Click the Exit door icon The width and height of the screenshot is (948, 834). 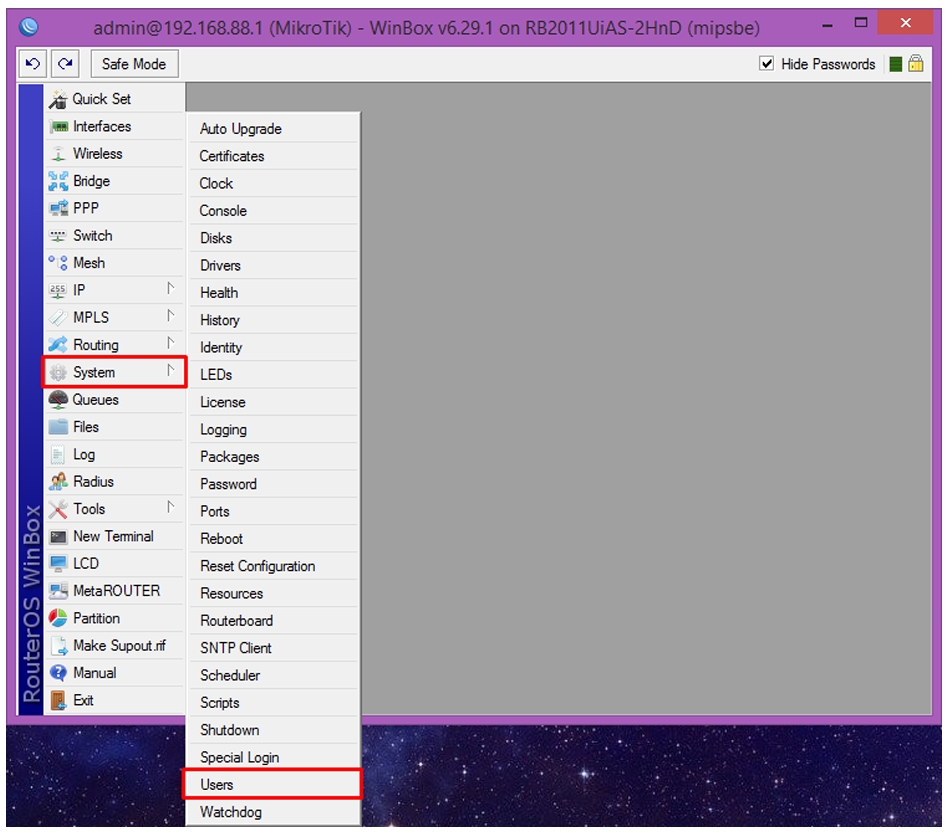click(58, 700)
